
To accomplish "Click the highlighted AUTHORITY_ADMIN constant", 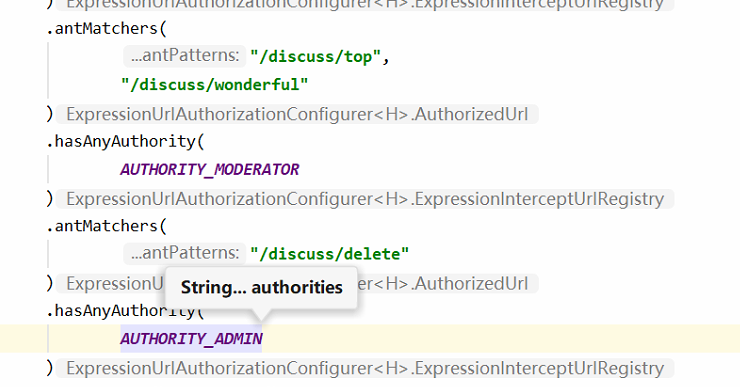I will coord(191,338).
